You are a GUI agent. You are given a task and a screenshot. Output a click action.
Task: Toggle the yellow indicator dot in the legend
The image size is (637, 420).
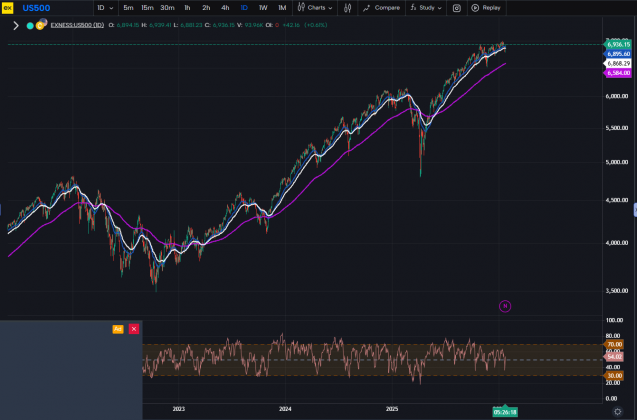40,25
